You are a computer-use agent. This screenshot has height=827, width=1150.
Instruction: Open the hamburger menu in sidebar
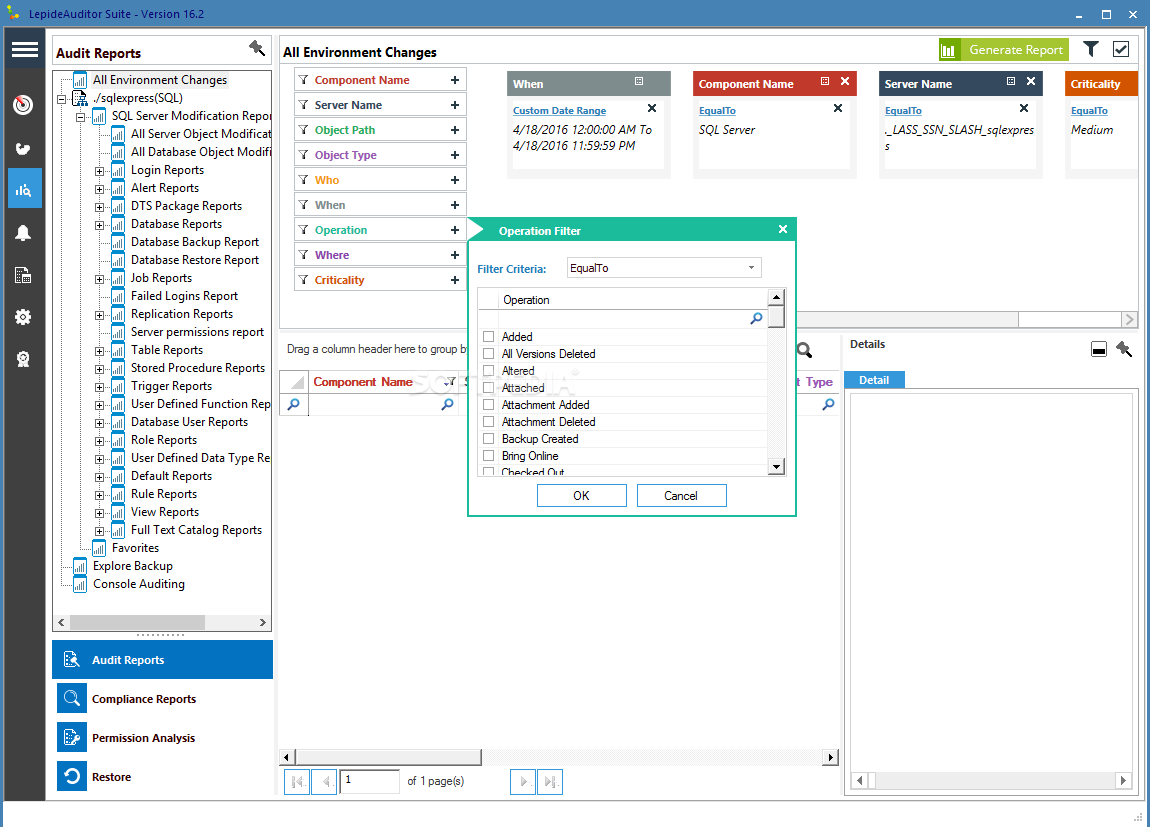(x=24, y=49)
